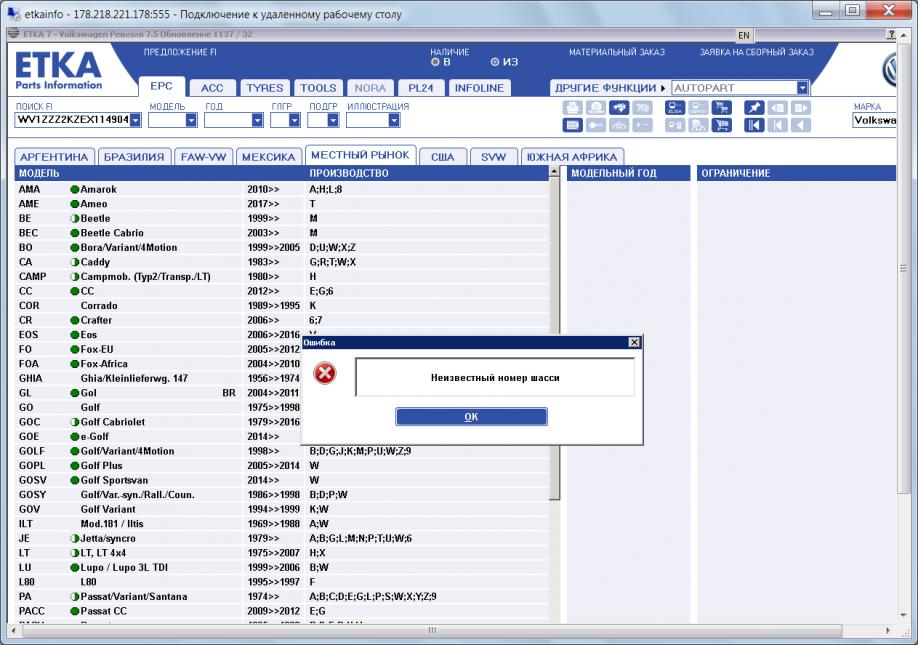Click the question mark help icon
This screenshot has width=918, height=645.
[891, 35]
